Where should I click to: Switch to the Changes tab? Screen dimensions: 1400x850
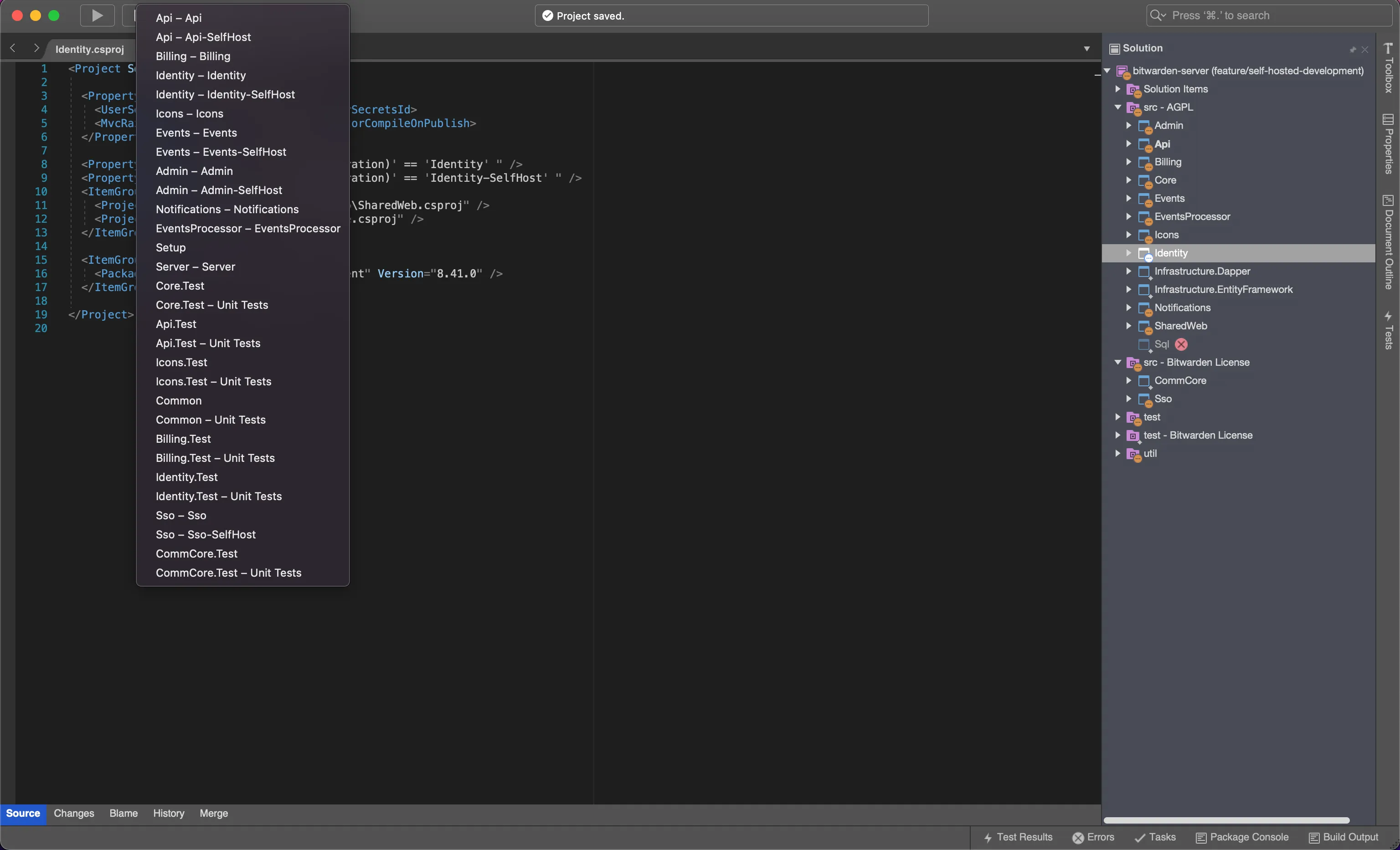pos(73,813)
